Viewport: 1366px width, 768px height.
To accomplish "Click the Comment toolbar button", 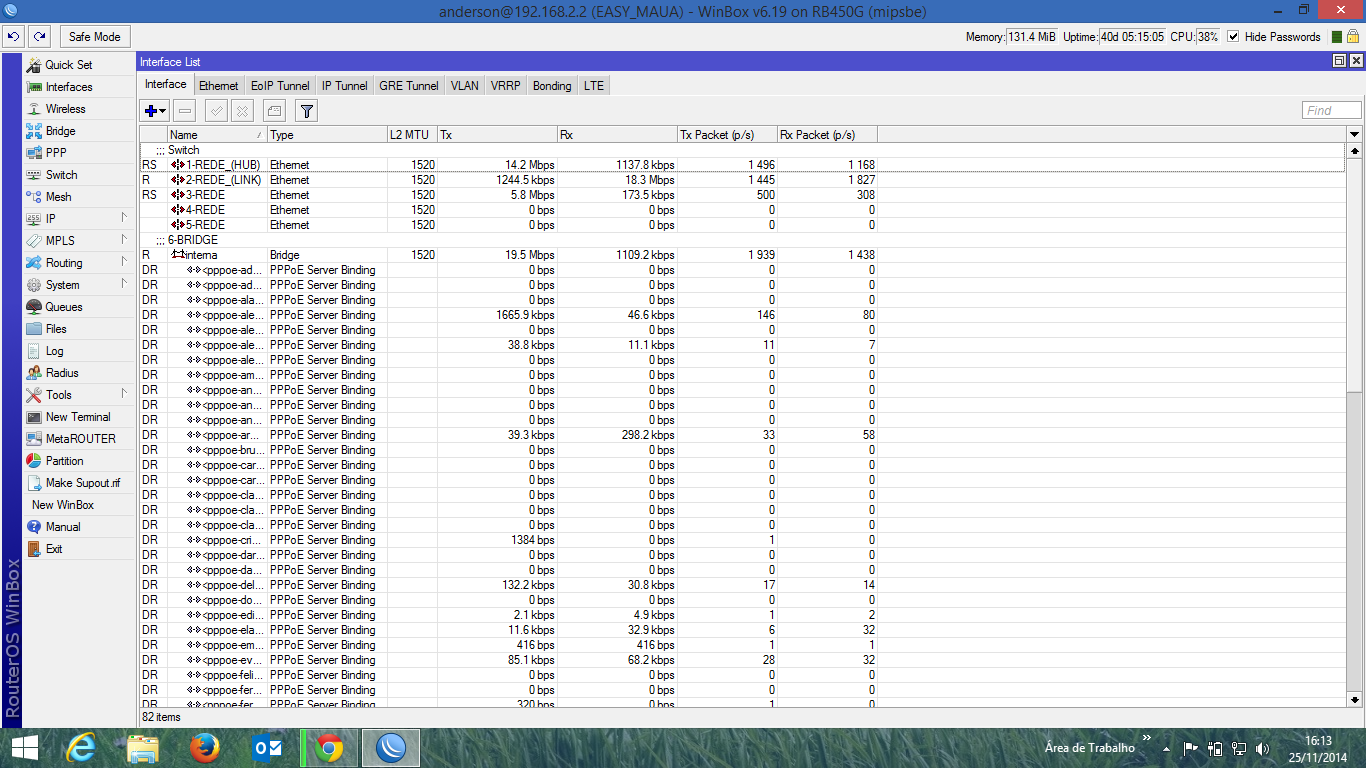I will pos(274,111).
